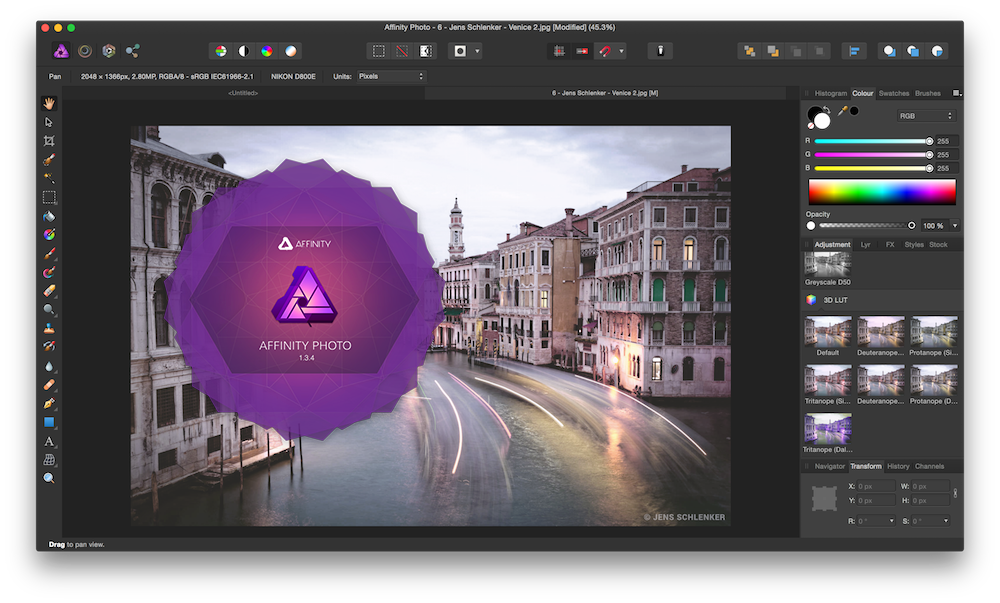Expand the opacity percentage dropdown arrow

(x=954, y=226)
